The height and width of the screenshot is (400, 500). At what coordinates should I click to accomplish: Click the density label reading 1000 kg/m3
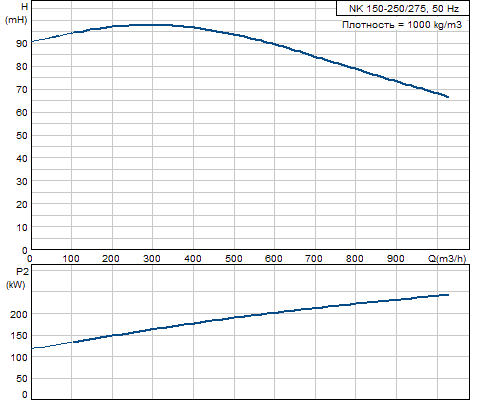(402, 25)
